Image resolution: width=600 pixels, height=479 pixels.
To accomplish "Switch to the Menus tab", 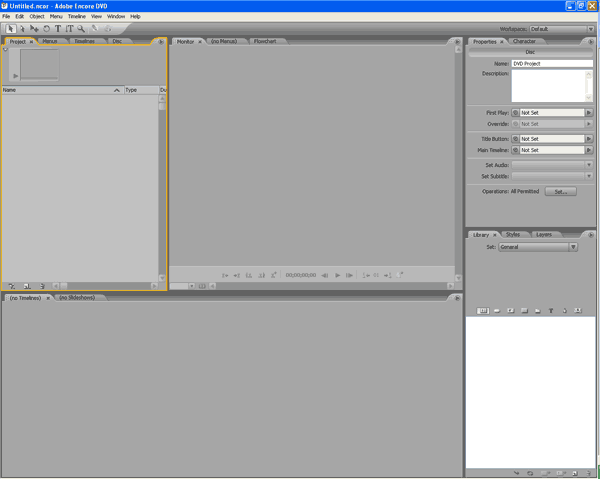I will tap(50, 41).
